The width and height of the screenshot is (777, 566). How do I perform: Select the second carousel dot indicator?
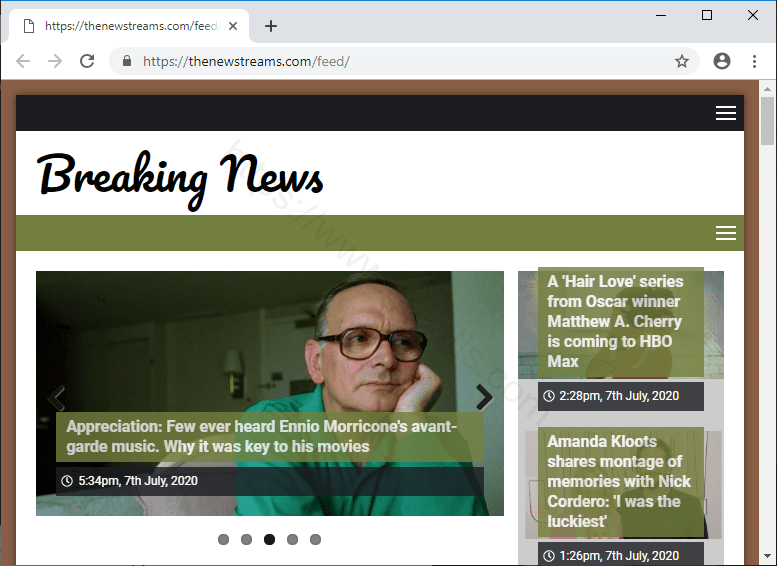pyautogui.click(x=246, y=540)
